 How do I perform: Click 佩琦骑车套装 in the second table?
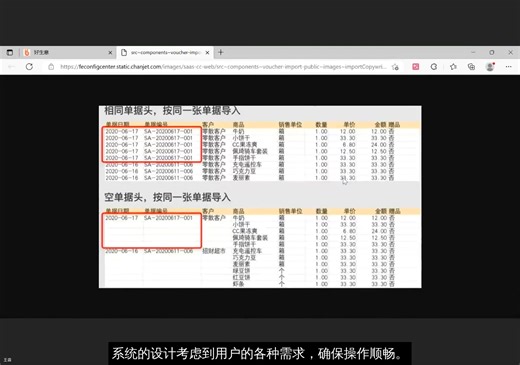[x=250, y=238]
